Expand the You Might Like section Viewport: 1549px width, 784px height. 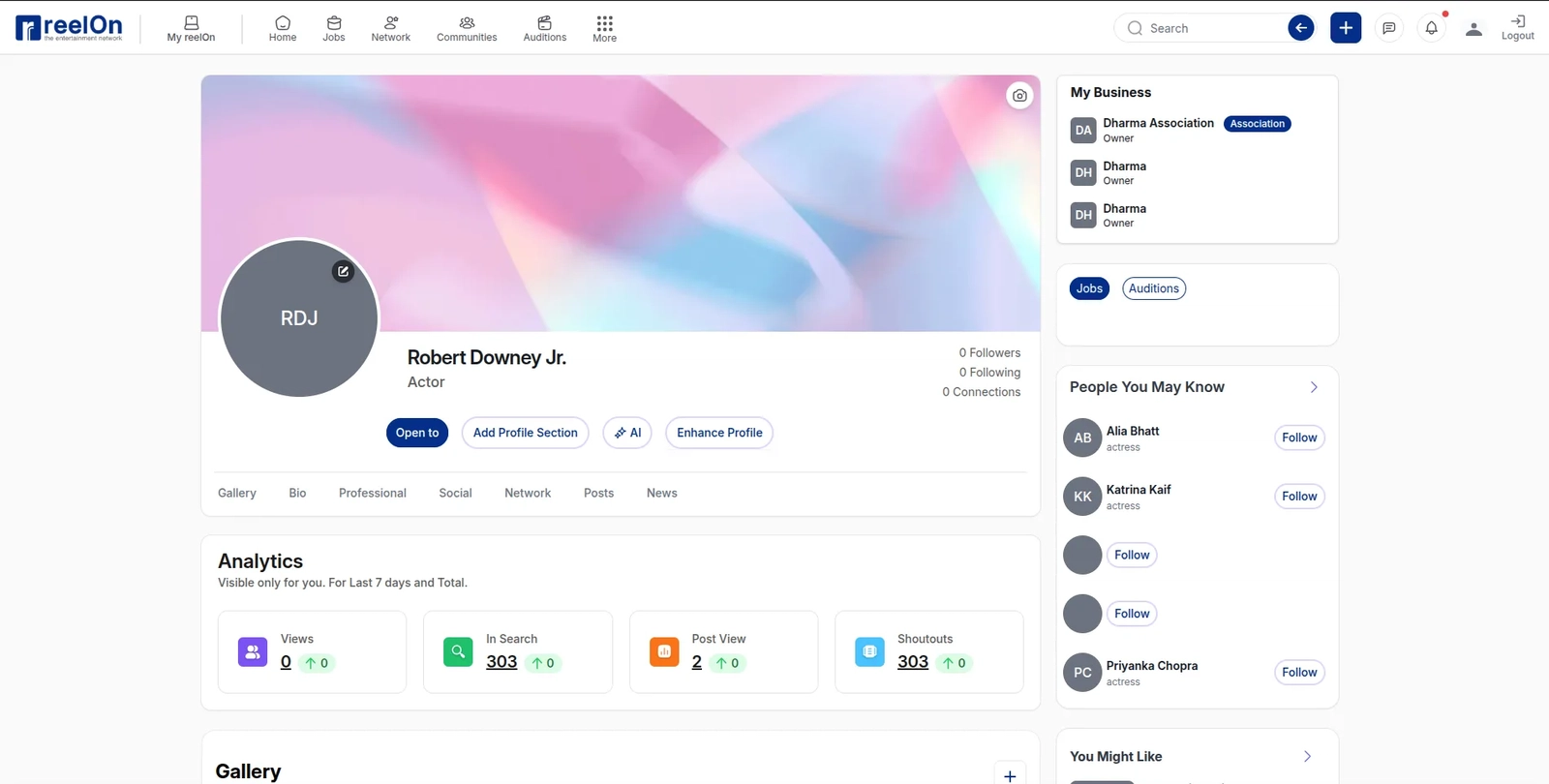(1307, 757)
